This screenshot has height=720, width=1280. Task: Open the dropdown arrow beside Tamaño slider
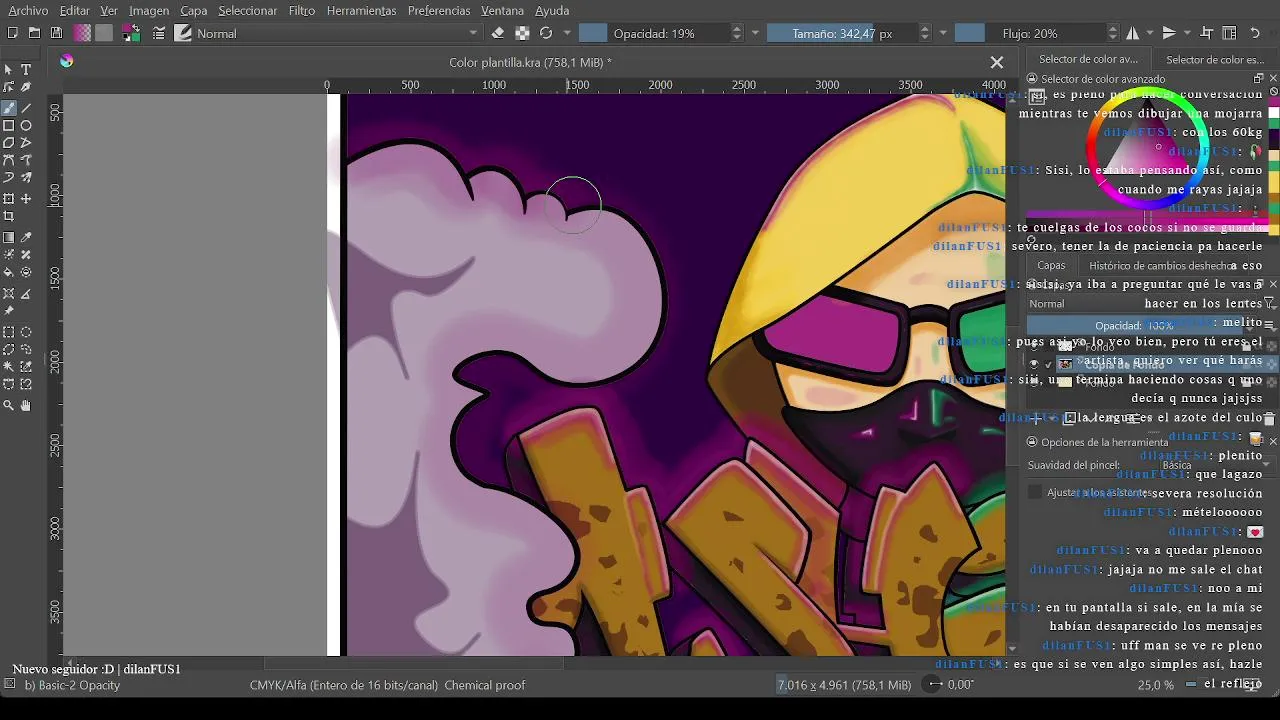click(943, 33)
